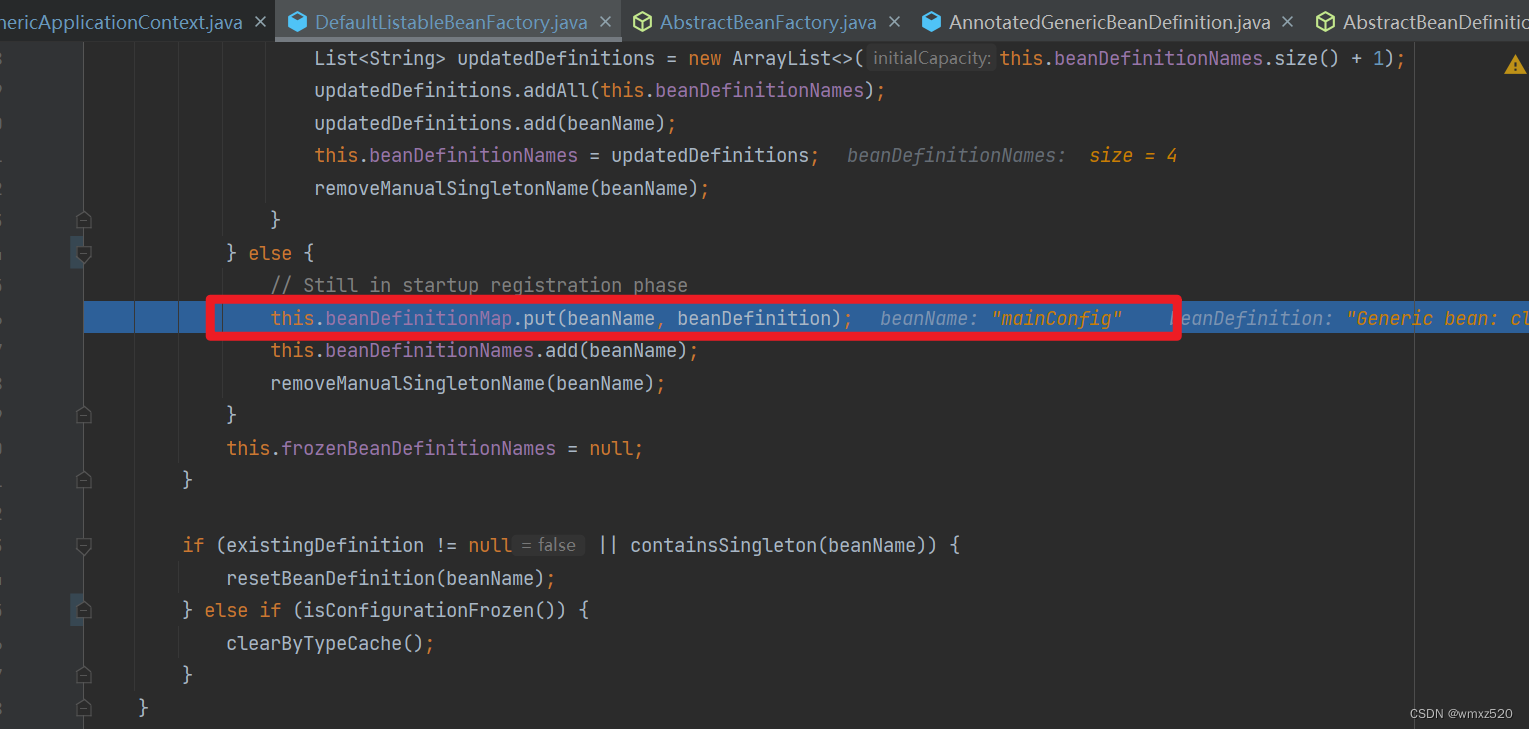Click 'List<String> updatedDefinitions' declaration

click(484, 58)
